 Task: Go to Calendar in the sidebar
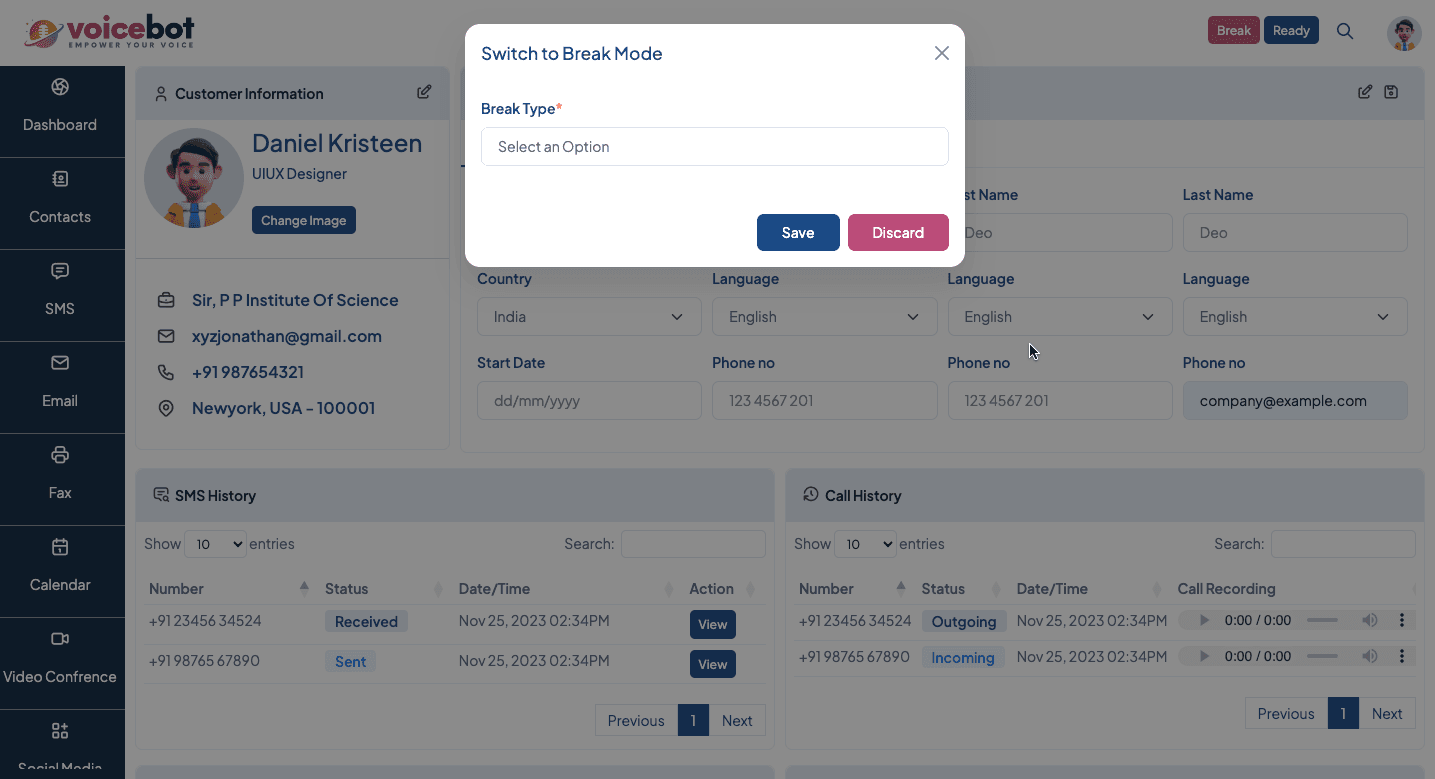pos(60,566)
